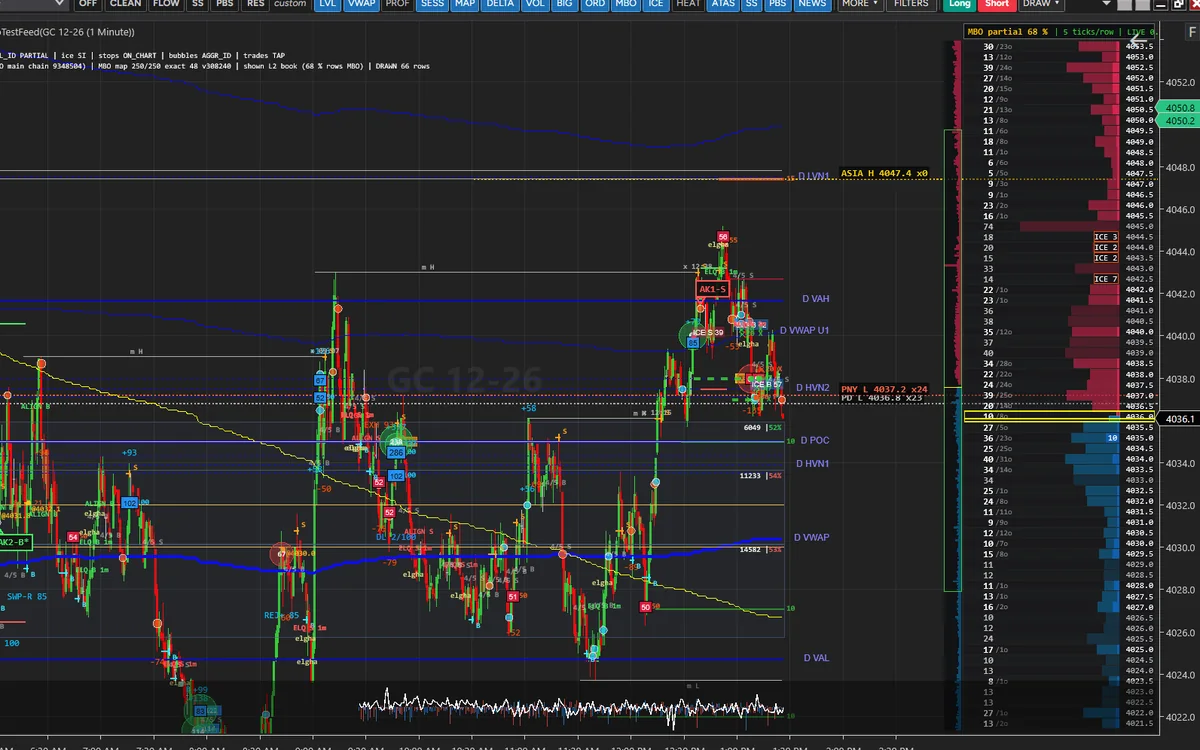
Task: Toggle the BIG trades overlay
Action: coord(565,4)
